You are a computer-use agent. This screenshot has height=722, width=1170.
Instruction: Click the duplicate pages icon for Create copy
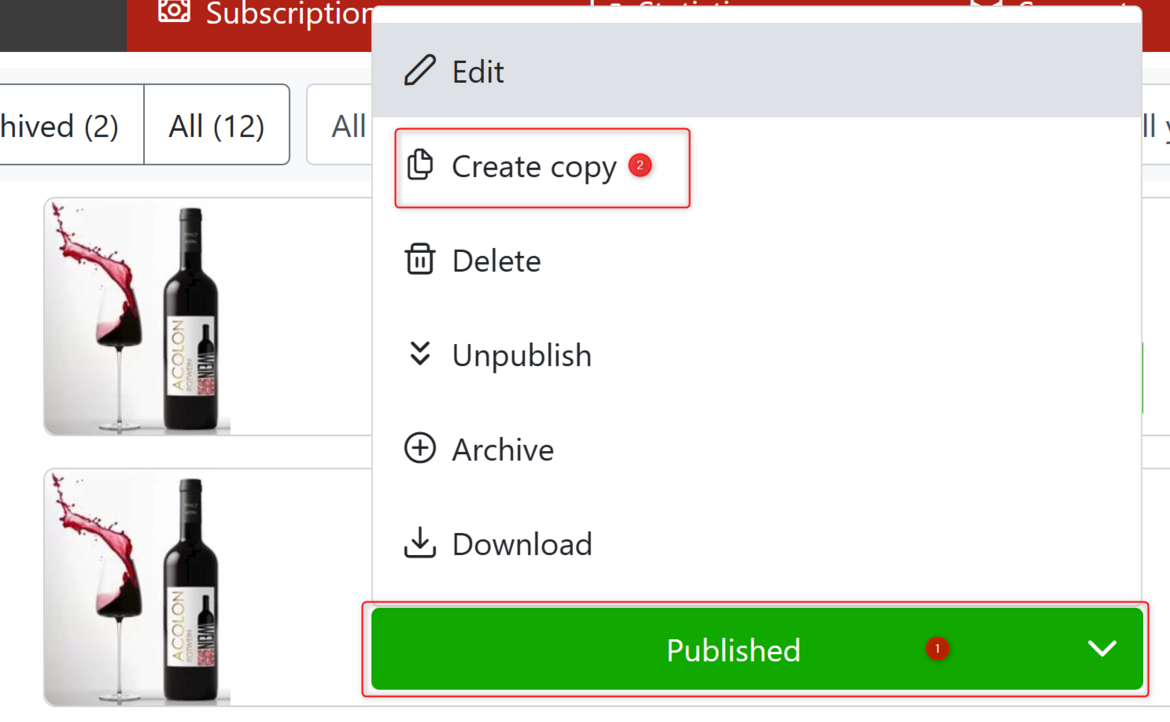point(420,165)
